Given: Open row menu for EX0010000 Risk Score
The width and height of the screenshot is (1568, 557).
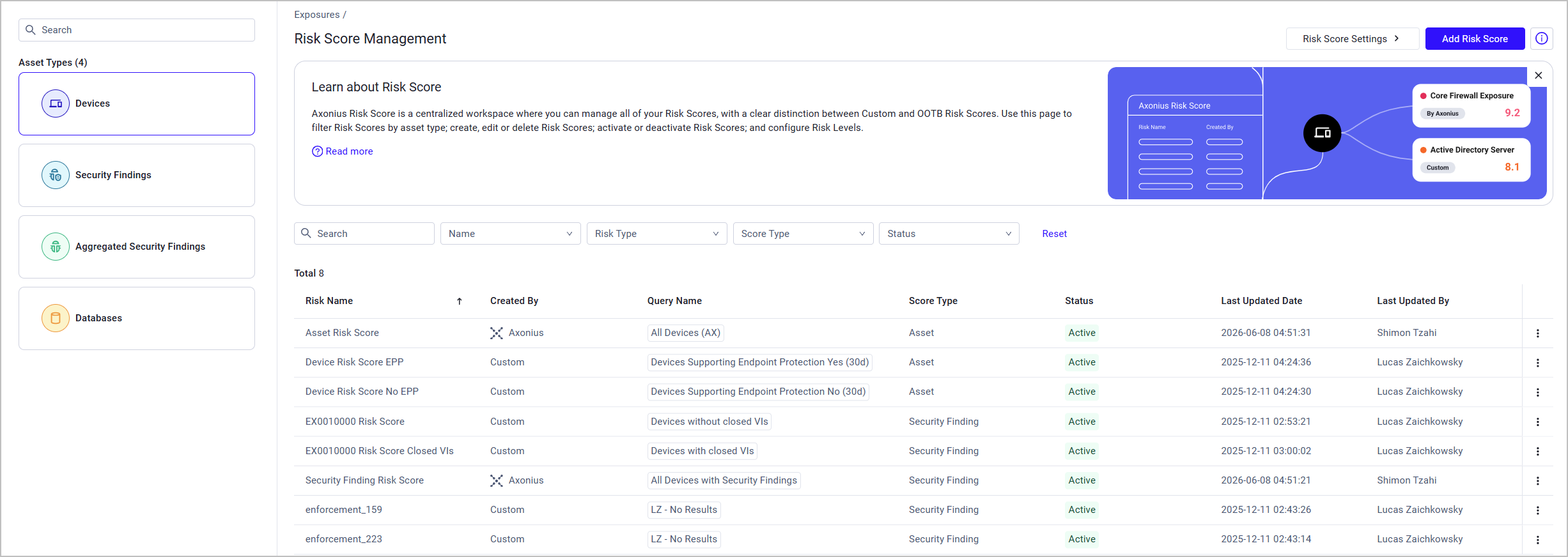Looking at the screenshot, I should (x=1538, y=422).
